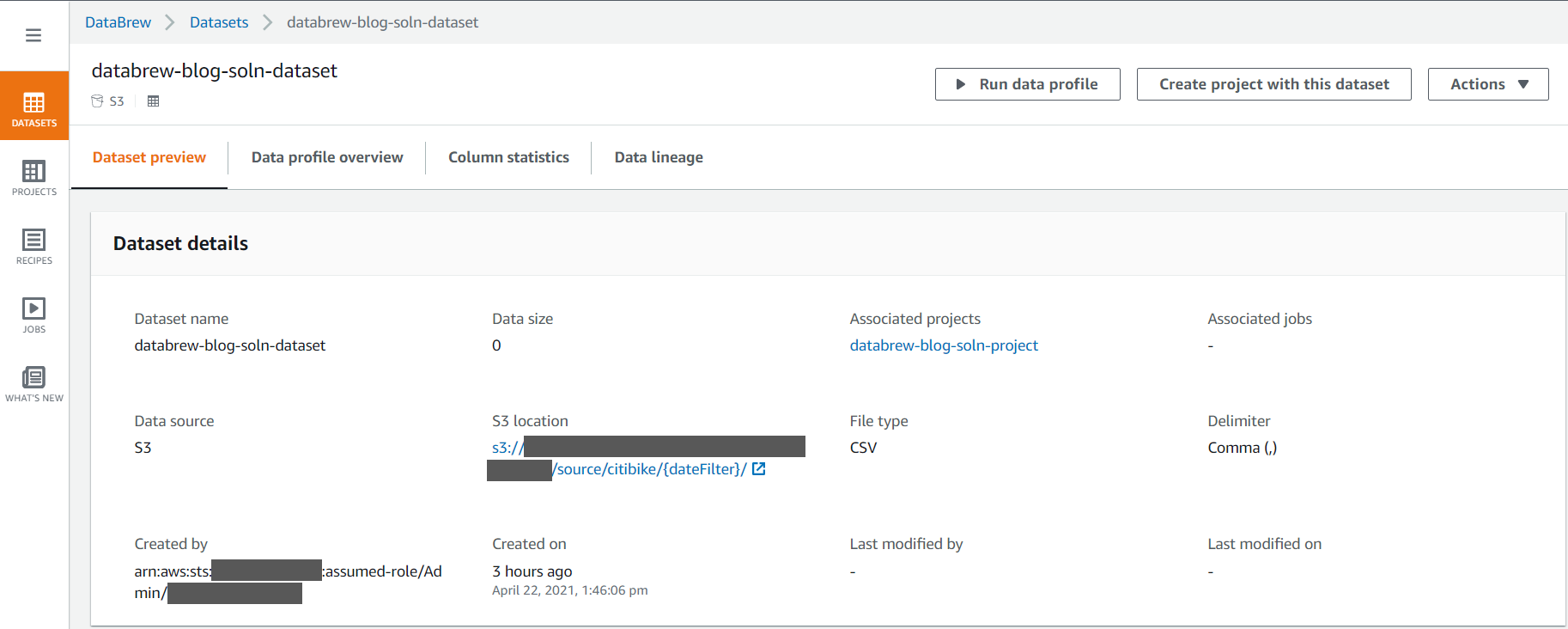1568x629 pixels.
Task: Click the Associated jobs label
Action: (x=1260, y=319)
